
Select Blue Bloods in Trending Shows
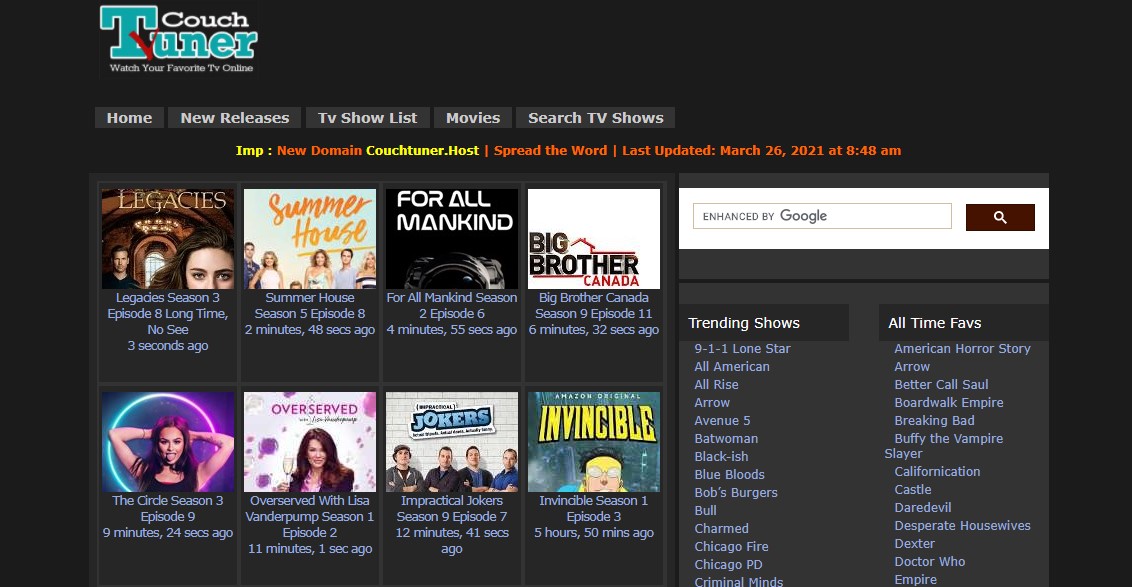click(x=729, y=475)
